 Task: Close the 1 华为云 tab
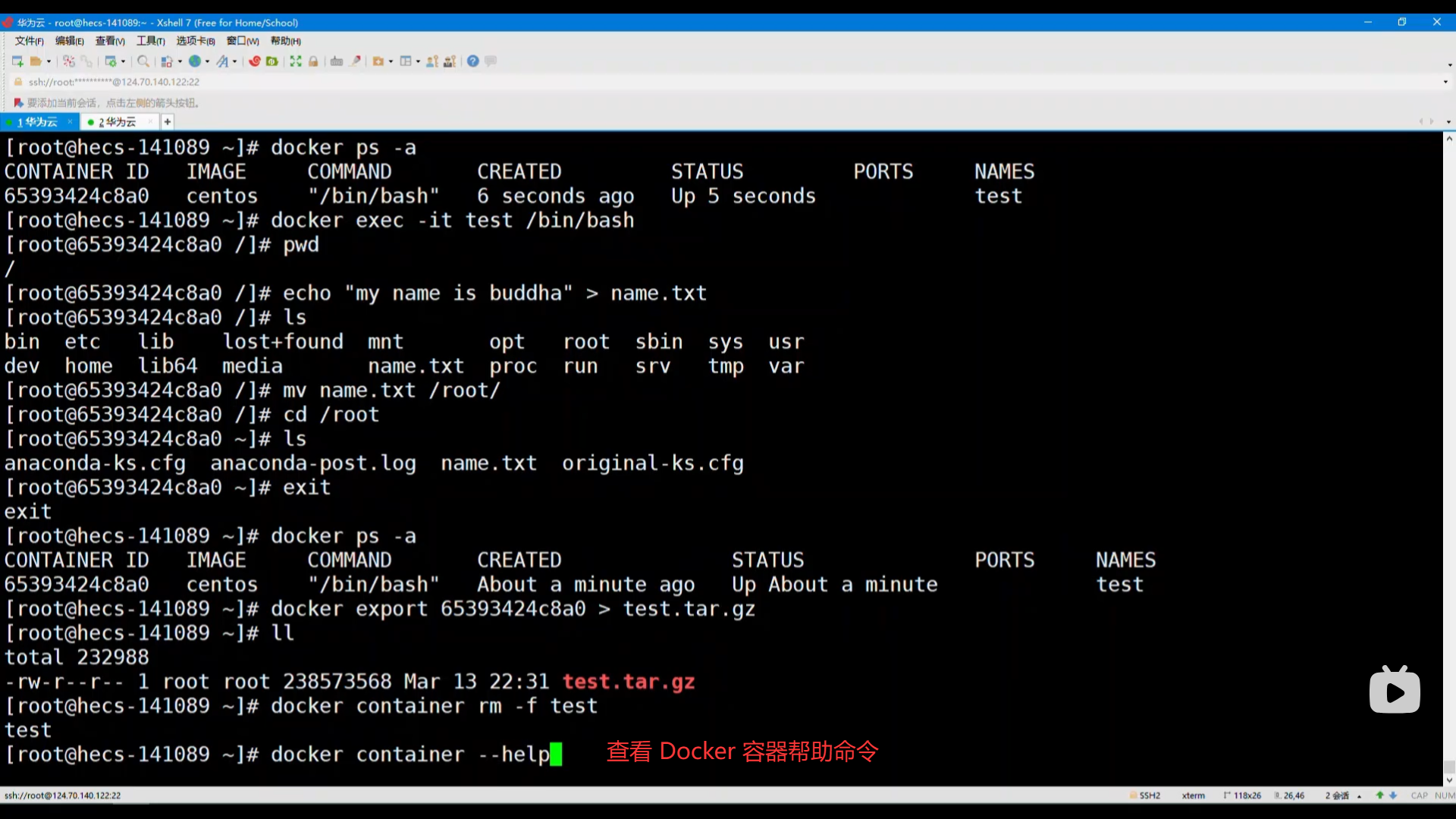[x=70, y=122]
